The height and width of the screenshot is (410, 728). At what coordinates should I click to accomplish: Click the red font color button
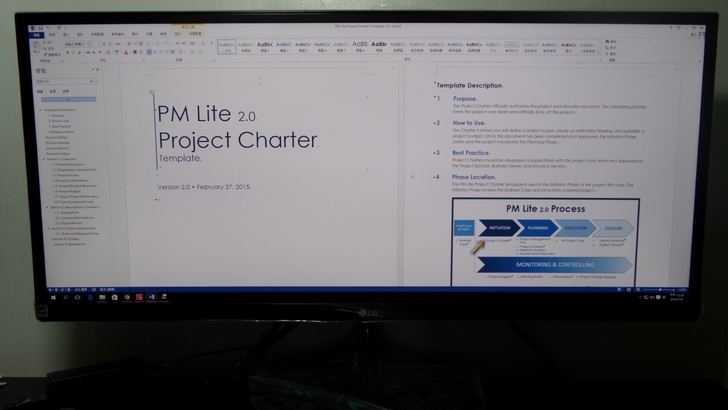point(126,52)
